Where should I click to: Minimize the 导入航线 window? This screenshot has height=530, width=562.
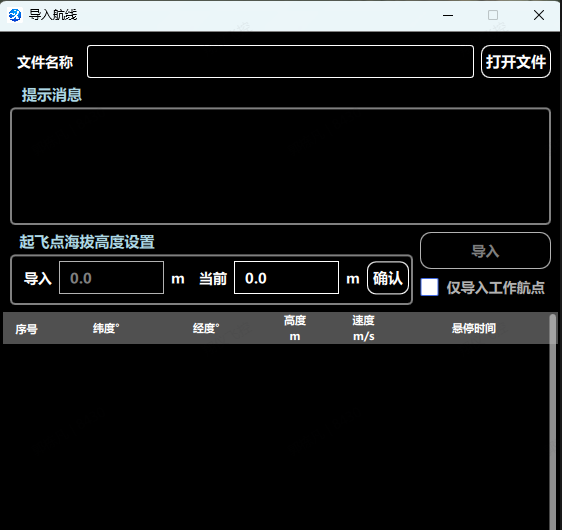tap(448, 15)
